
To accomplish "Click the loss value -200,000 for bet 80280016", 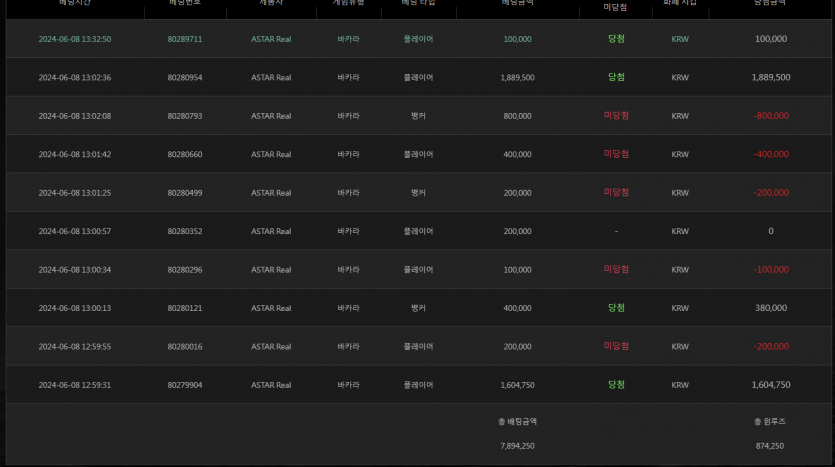I will pos(771,347).
